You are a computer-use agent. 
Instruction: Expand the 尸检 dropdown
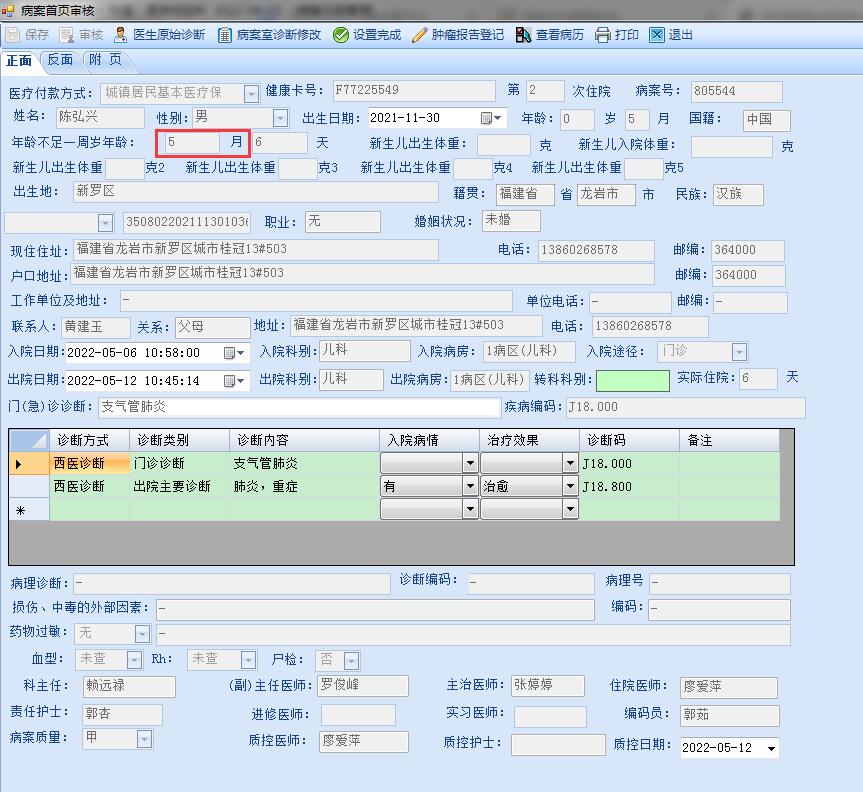351,660
